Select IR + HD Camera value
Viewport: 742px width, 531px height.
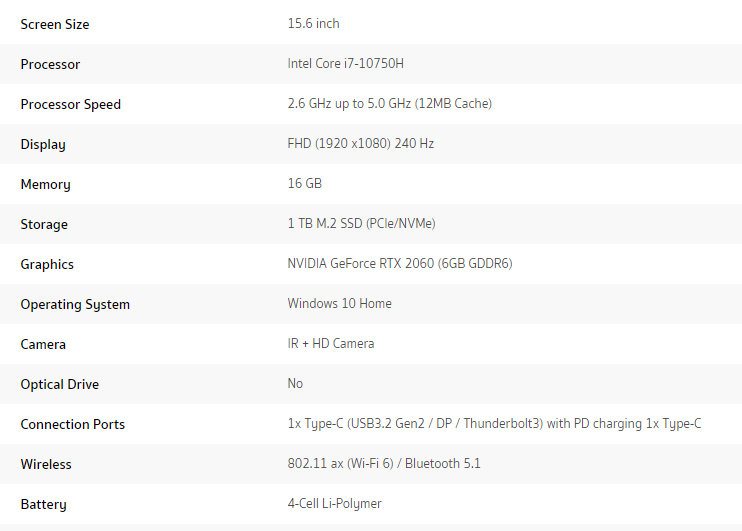tap(331, 344)
